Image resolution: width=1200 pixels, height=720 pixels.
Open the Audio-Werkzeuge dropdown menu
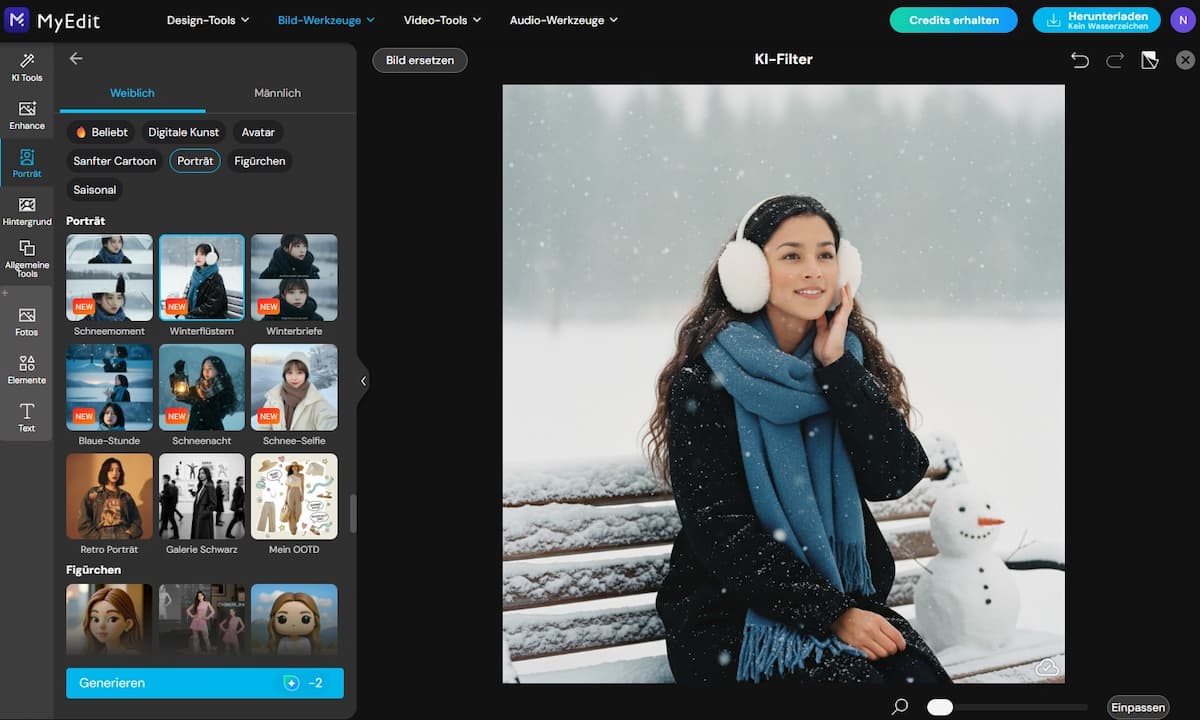[x=557, y=19]
